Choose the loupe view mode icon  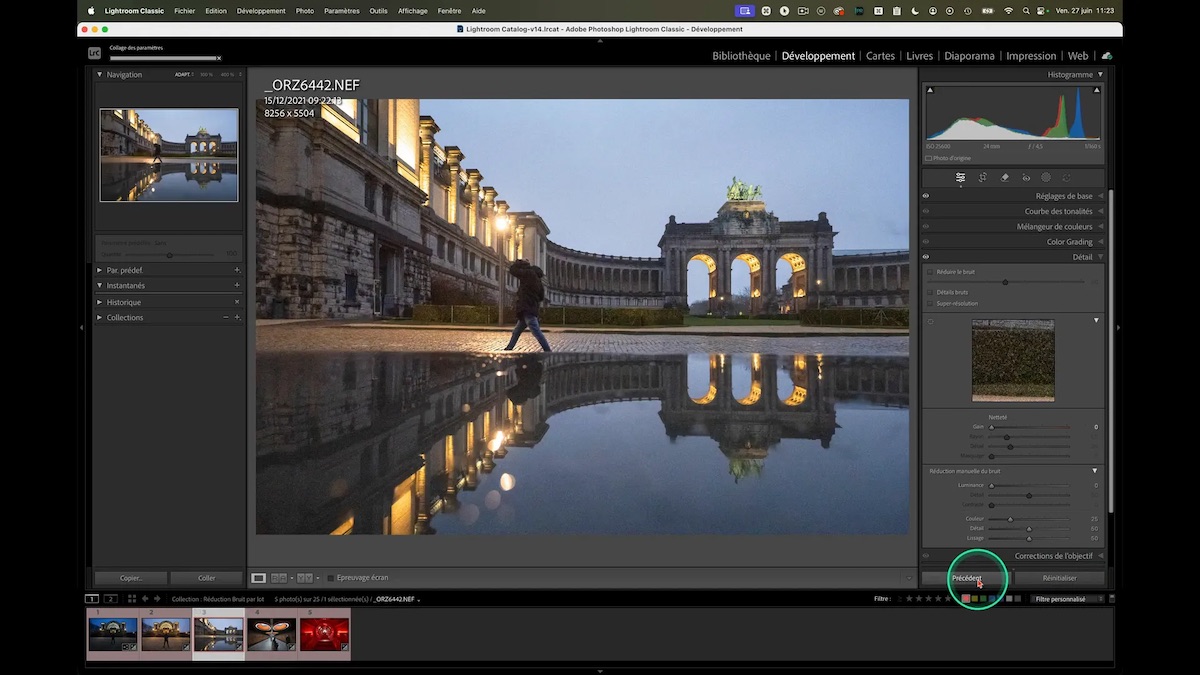[258, 578]
